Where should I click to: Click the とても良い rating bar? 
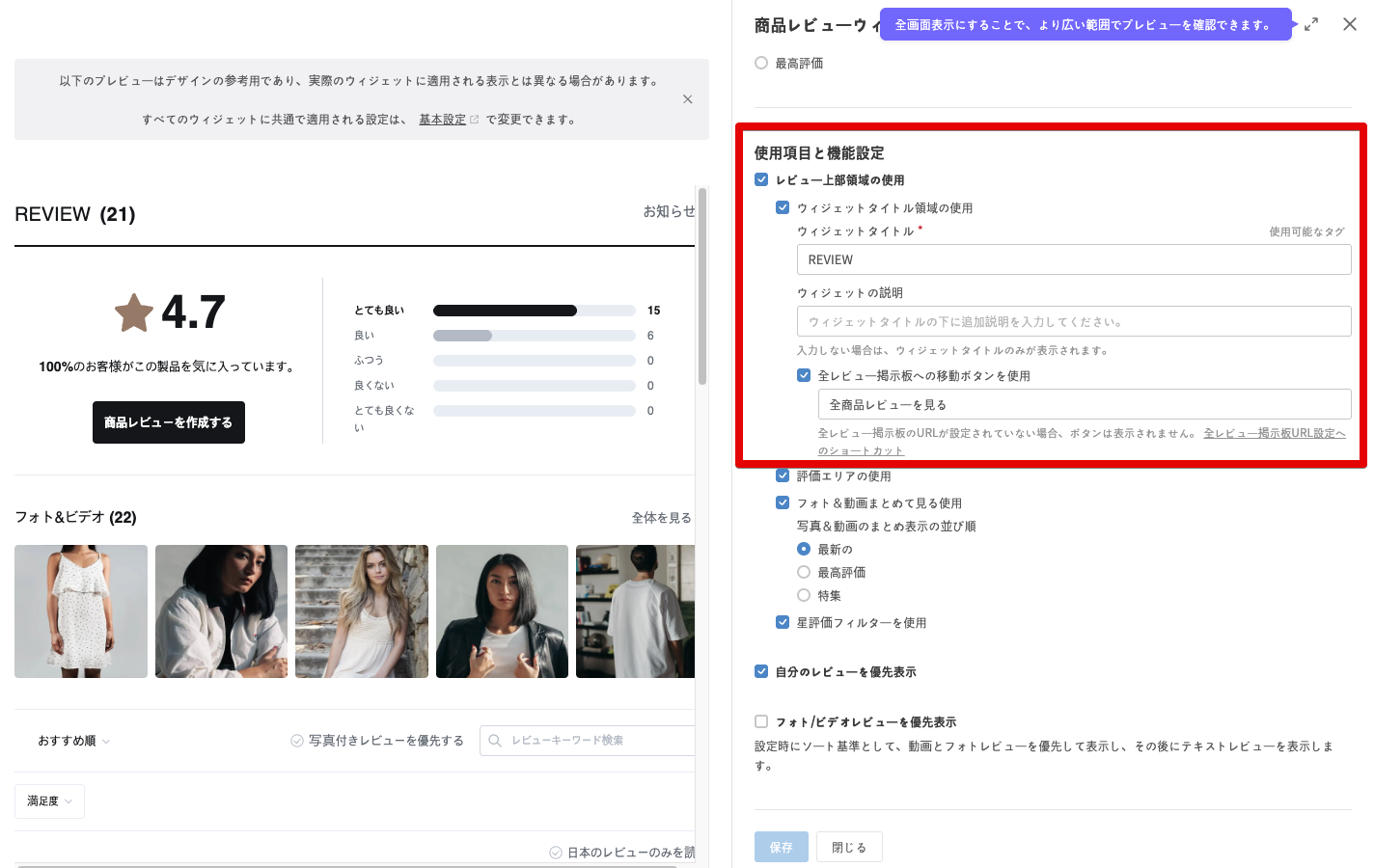534,311
